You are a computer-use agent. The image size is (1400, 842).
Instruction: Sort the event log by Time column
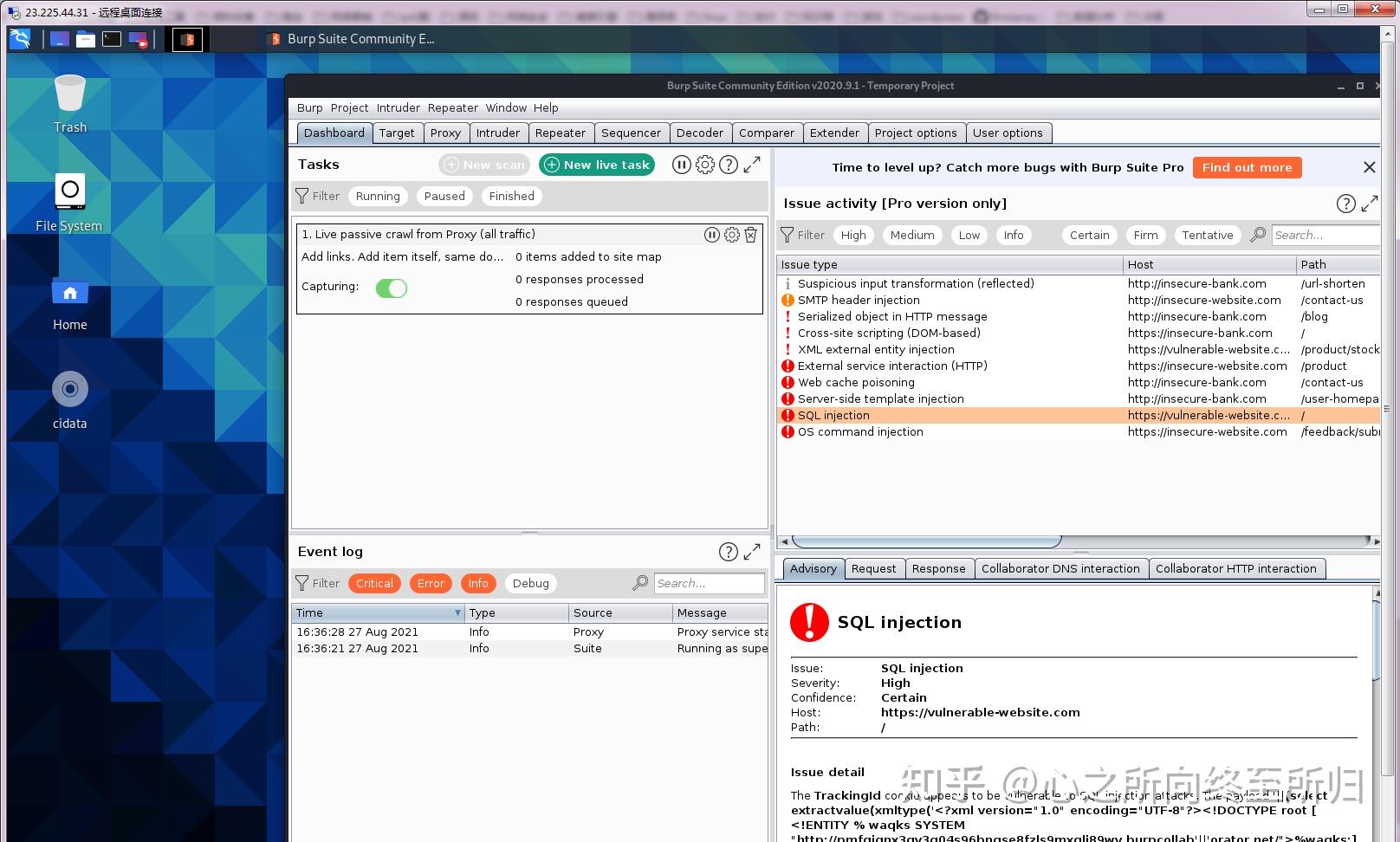(x=378, y=612)
